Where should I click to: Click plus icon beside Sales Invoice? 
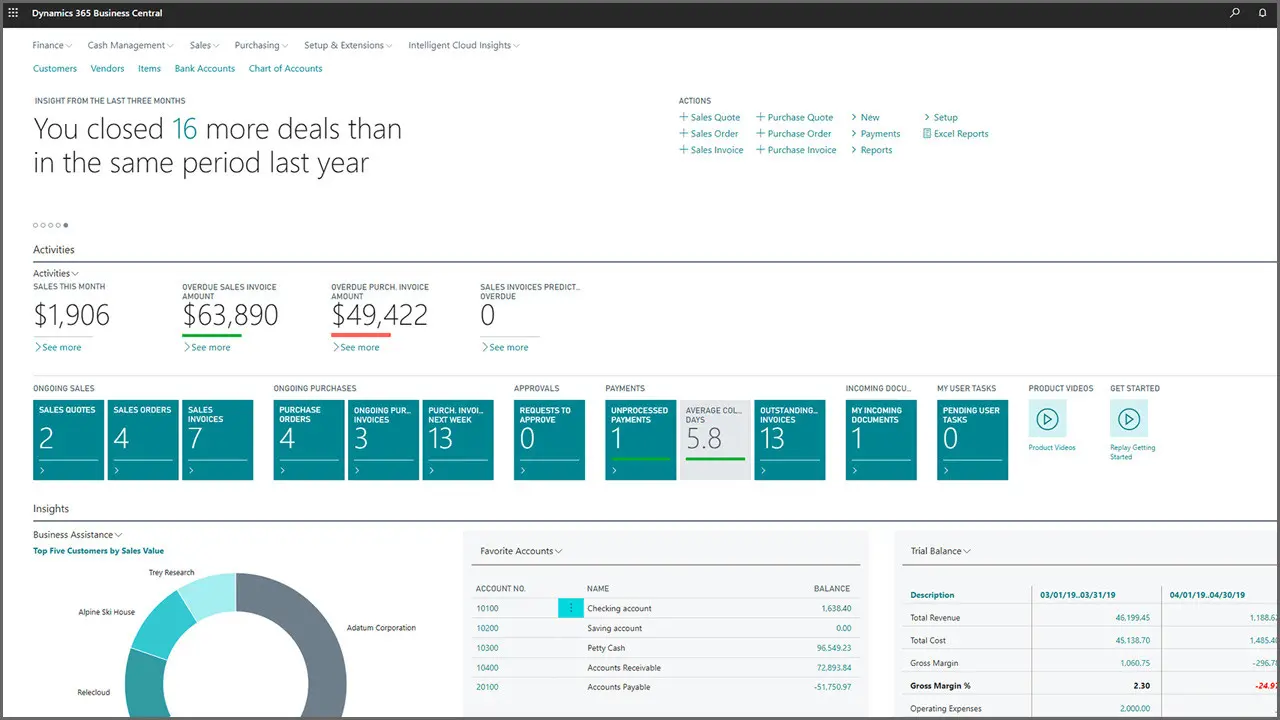(x=684, y=150)
